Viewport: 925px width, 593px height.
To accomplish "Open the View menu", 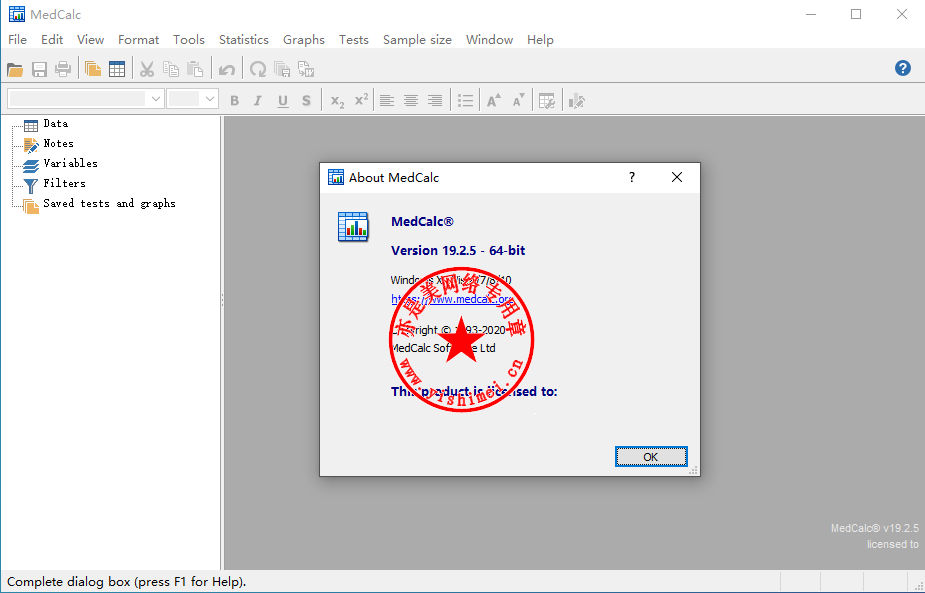I will tap(90, 40).
